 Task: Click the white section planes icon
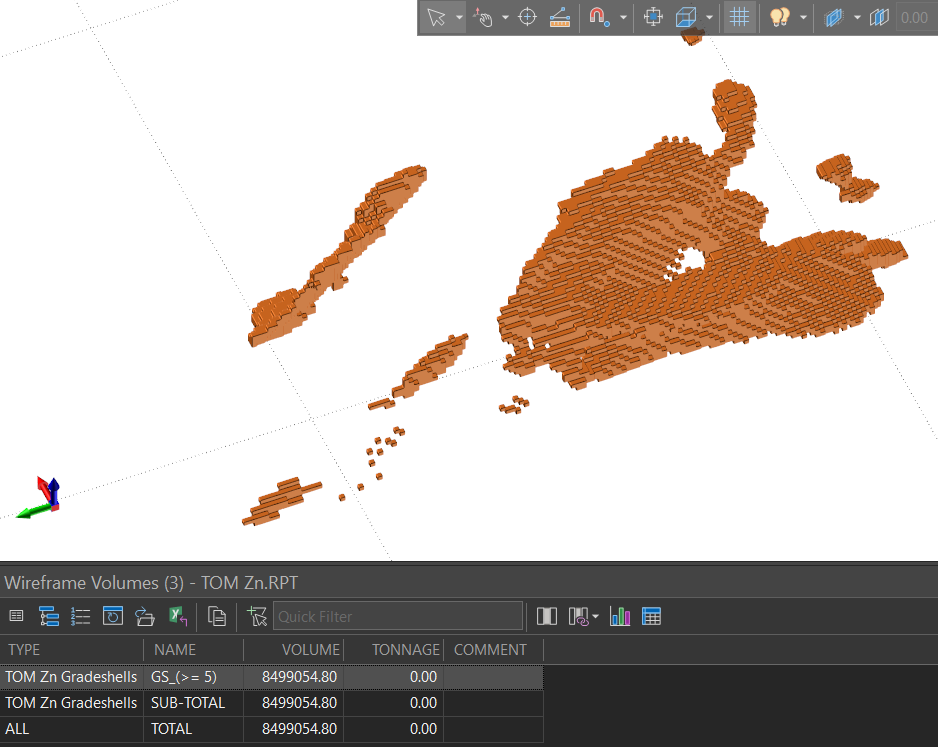(x=879, y=17)
